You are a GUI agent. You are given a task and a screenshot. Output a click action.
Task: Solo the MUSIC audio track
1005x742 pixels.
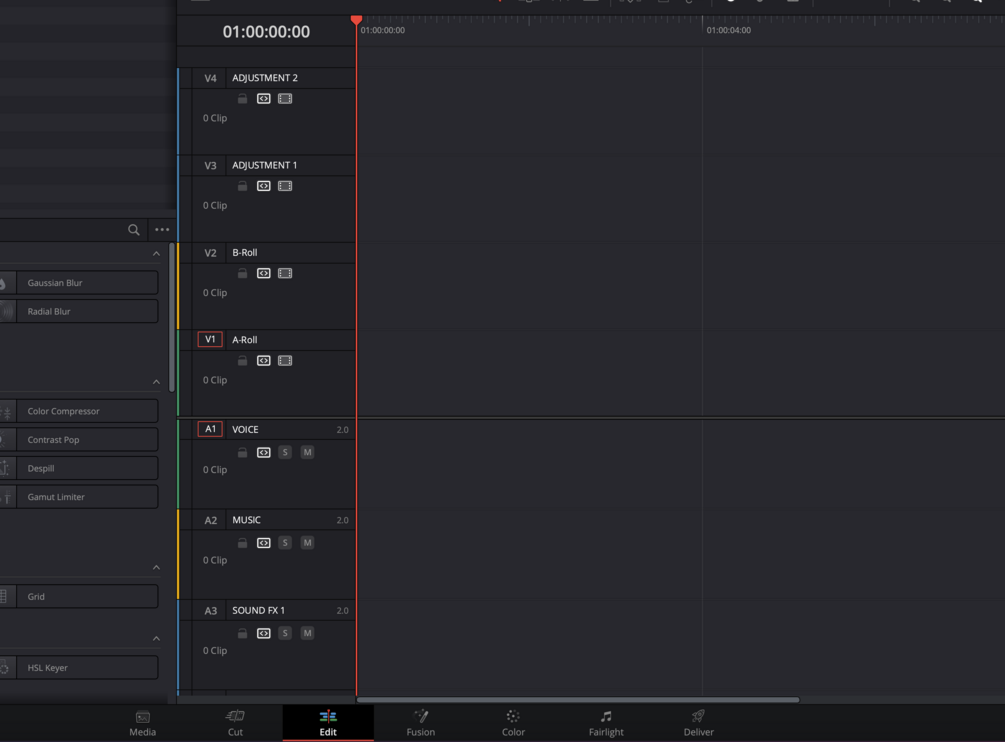click(x=285, y=543)
